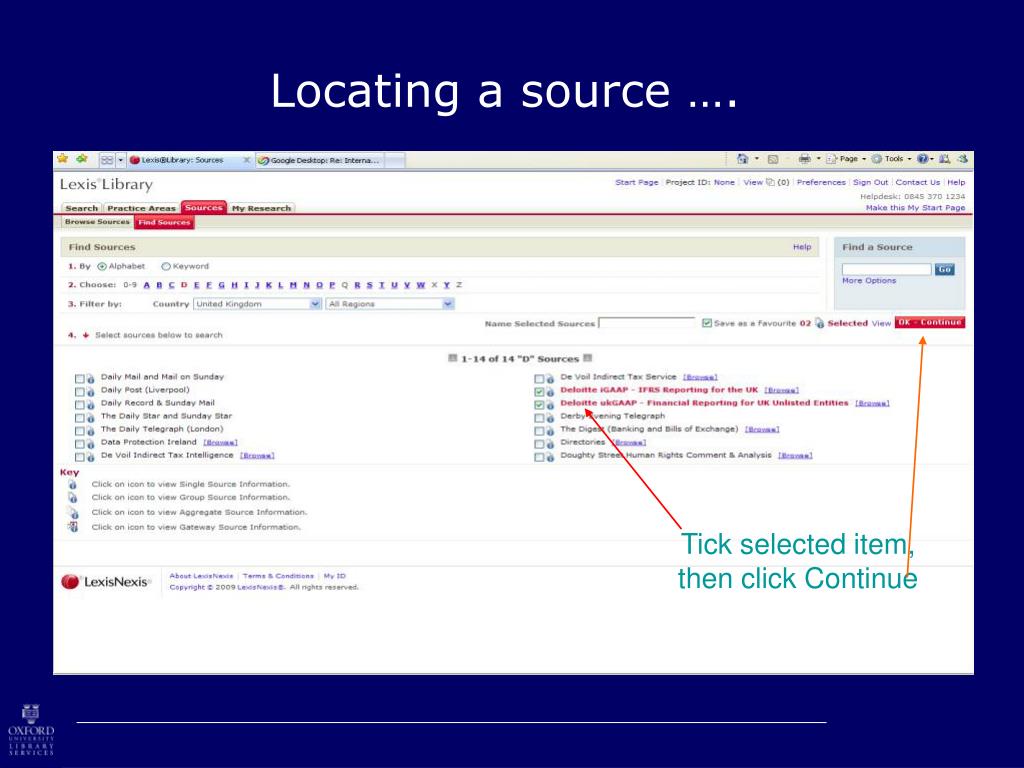Tick the Derby Evening Telegraph checkbox
Image resolution: width=1024 pixels, height=768 pixels.
click(x=539, y=418)
